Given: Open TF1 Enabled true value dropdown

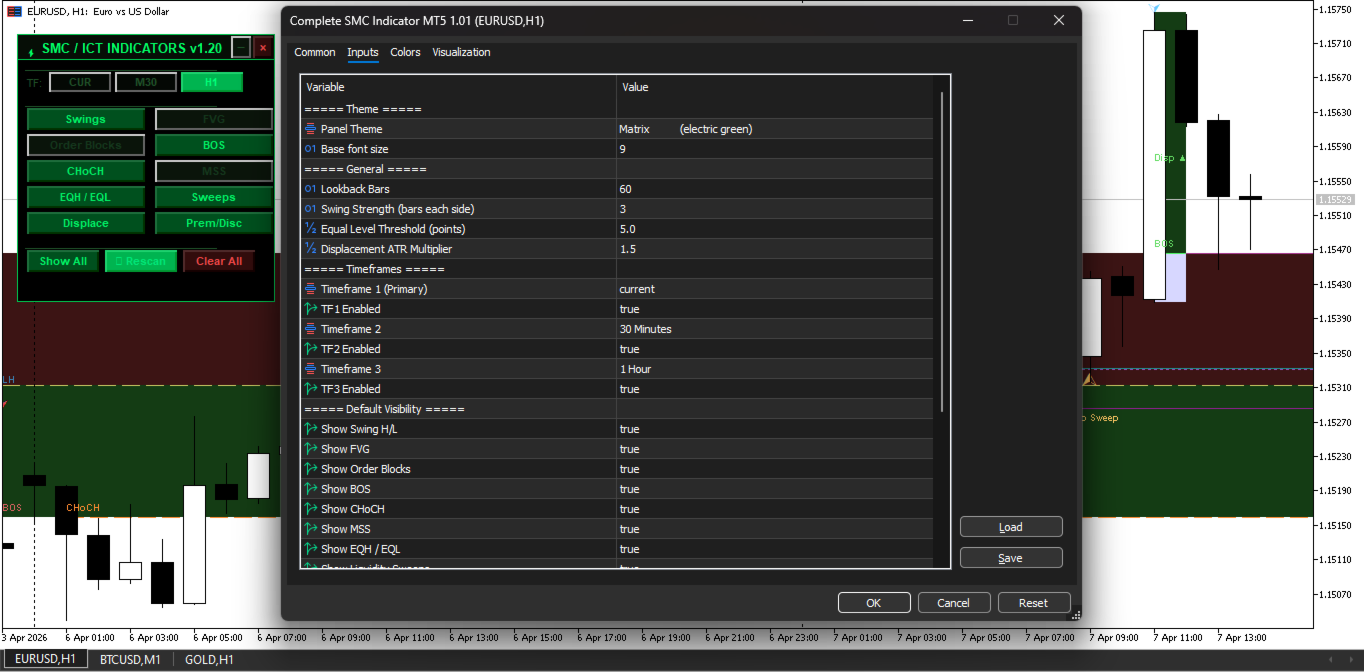Looking at the screenshot, I should click(775, 309).
